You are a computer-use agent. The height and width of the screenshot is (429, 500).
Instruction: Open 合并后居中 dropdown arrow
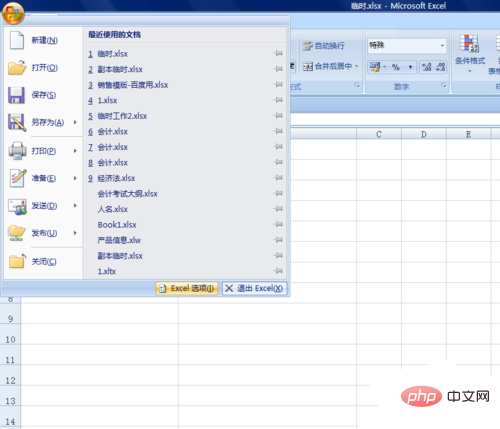coord(357,66)
